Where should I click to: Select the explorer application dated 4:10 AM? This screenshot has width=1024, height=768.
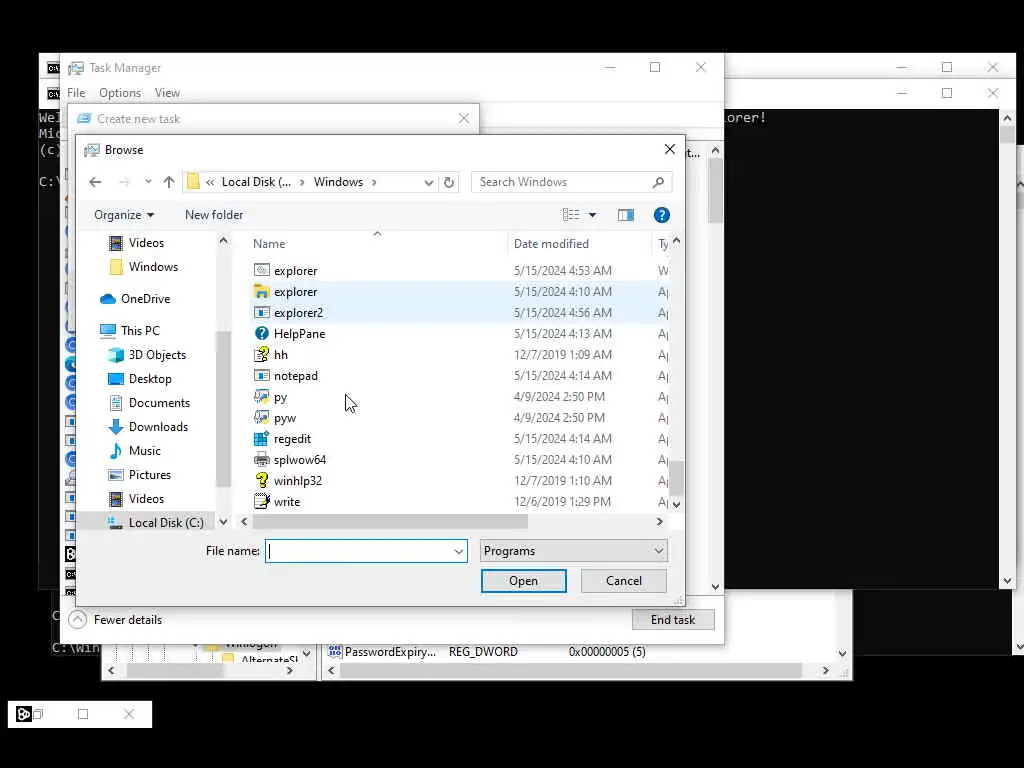pyautogui.click(x=295, y=292)
